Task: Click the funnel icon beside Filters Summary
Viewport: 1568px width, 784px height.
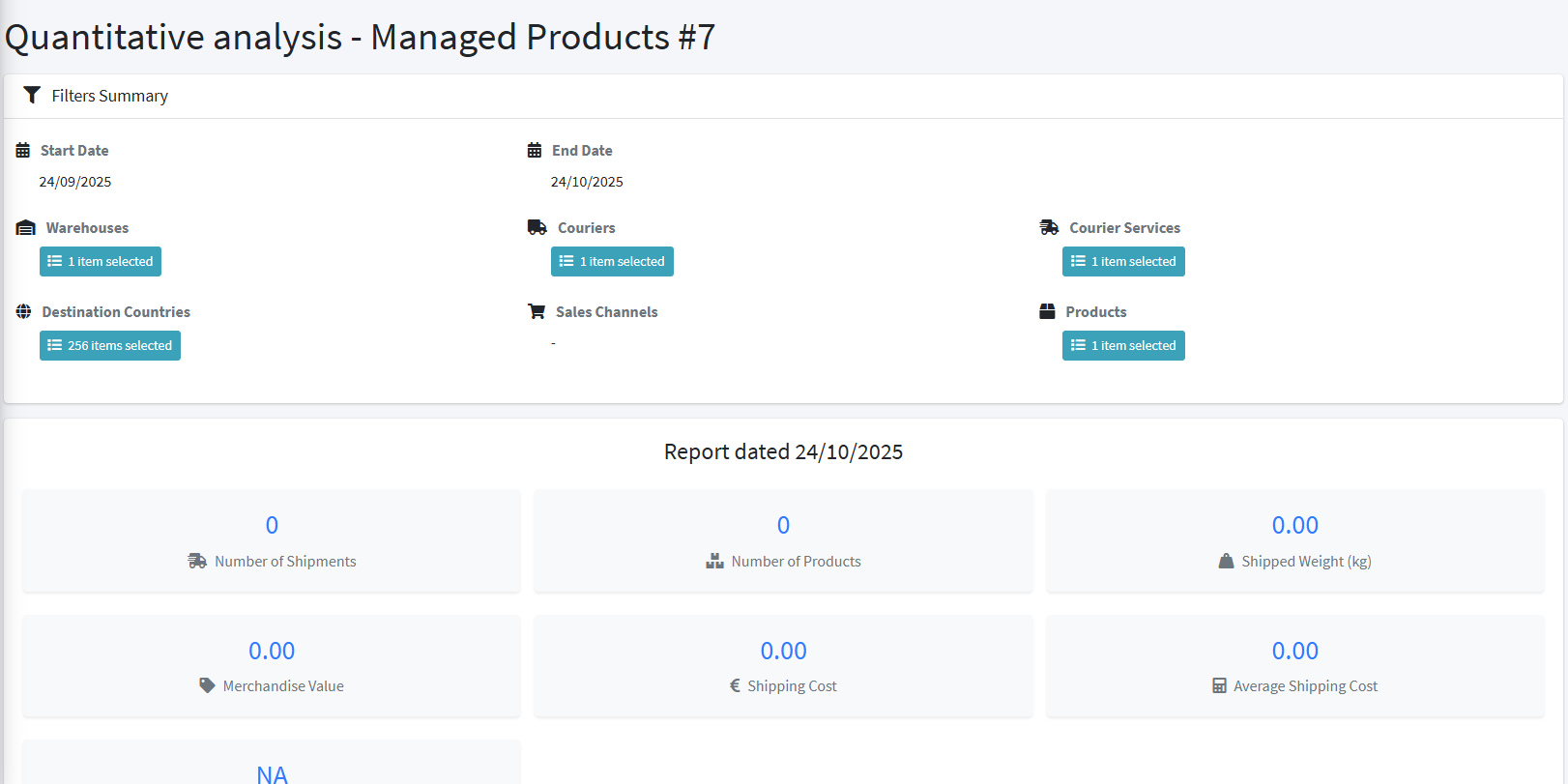Action: click(32, 95)
